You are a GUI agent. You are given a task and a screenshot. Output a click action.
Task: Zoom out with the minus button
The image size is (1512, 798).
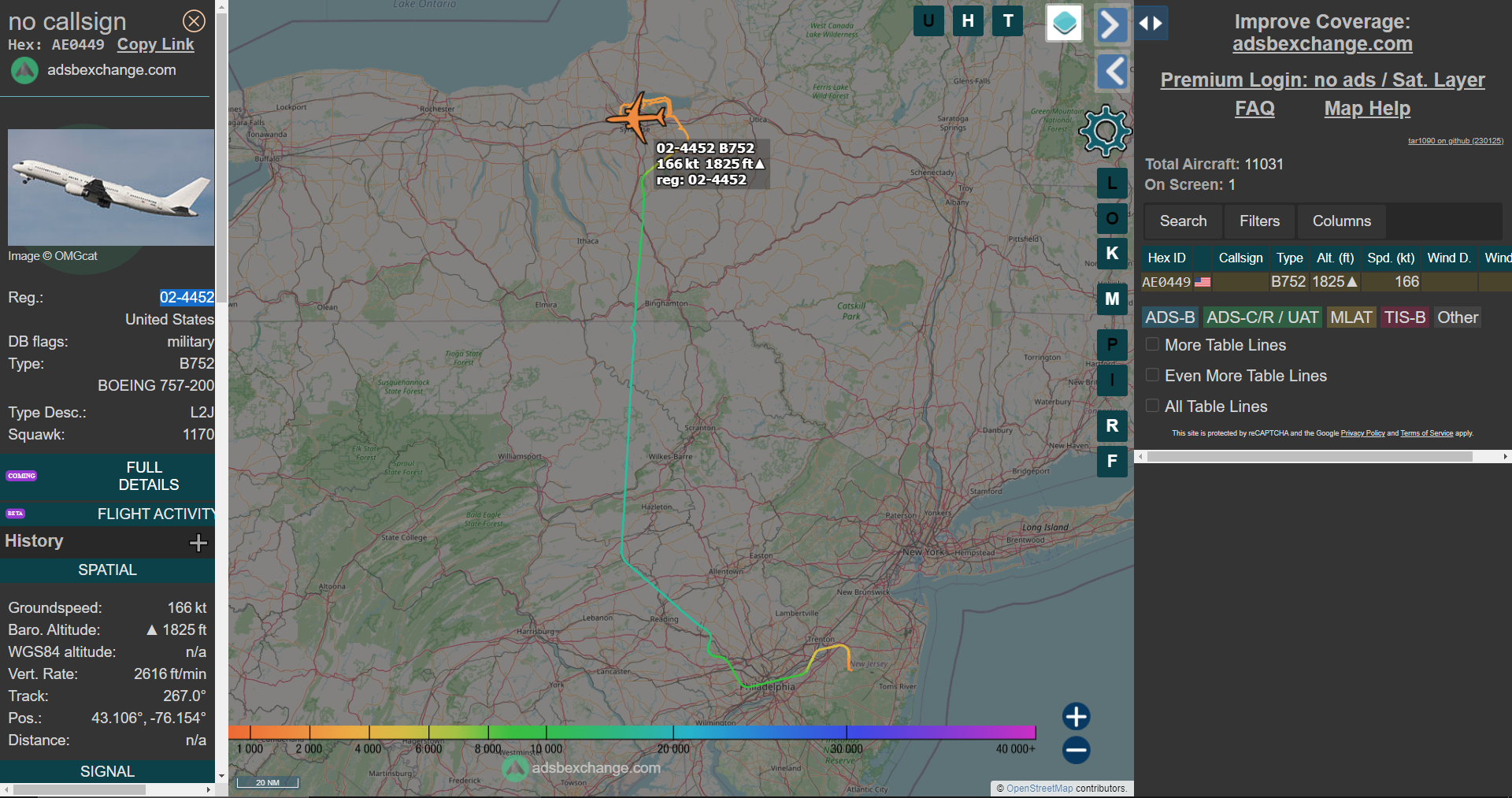pos(1076,749)
